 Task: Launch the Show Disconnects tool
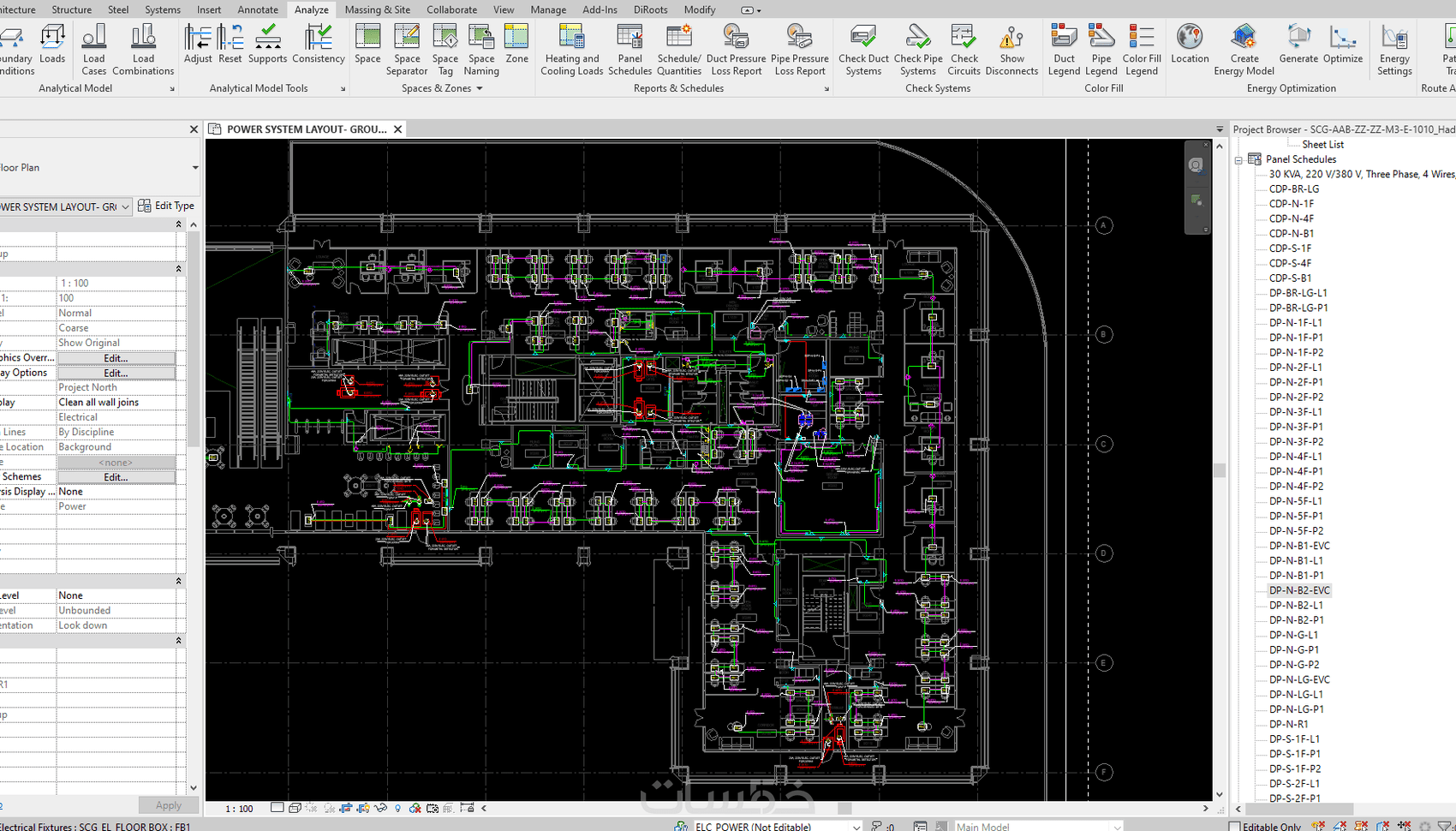[x=1011, y=50]
